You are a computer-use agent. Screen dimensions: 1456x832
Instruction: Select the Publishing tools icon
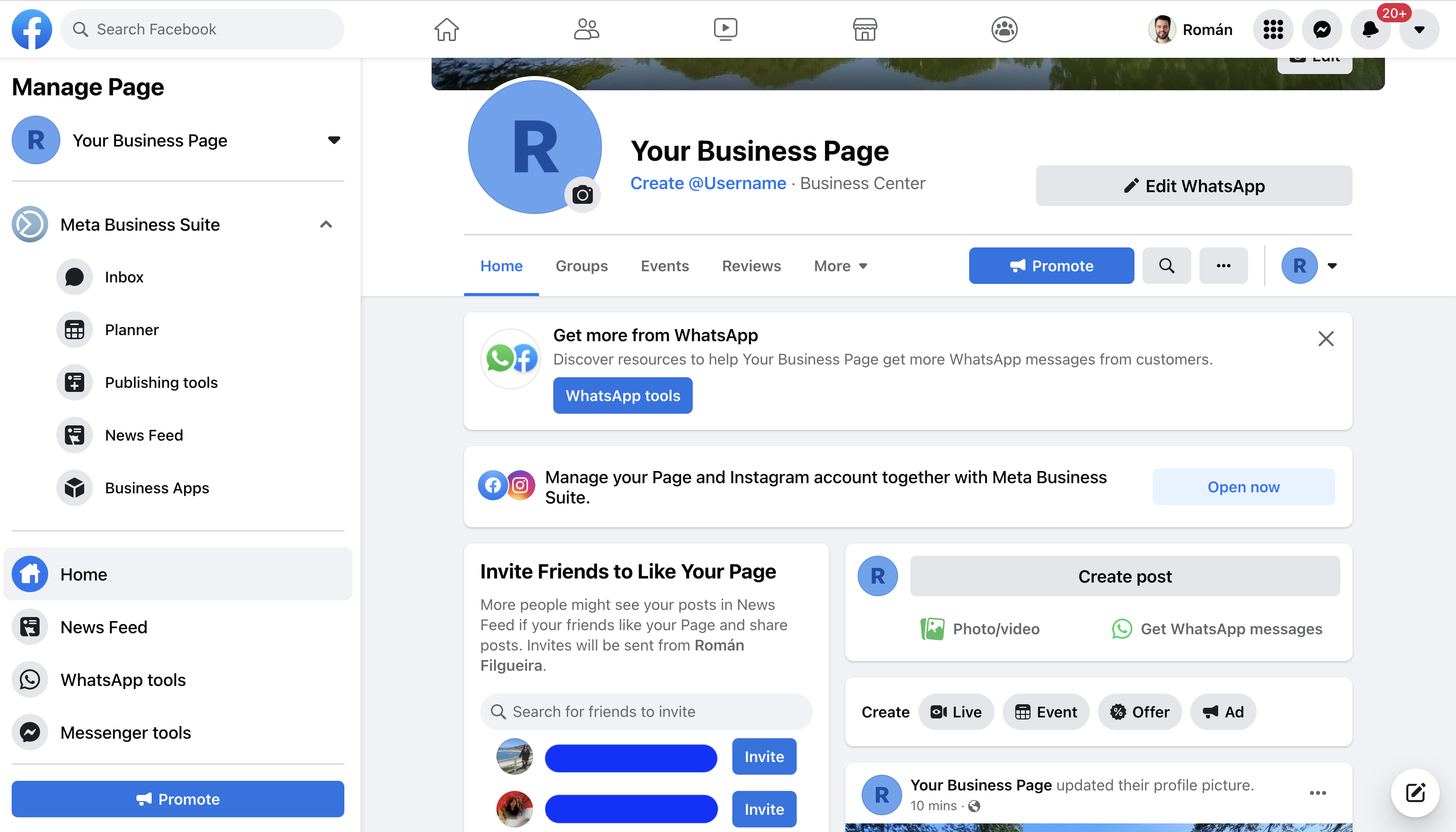pos(75,382)
